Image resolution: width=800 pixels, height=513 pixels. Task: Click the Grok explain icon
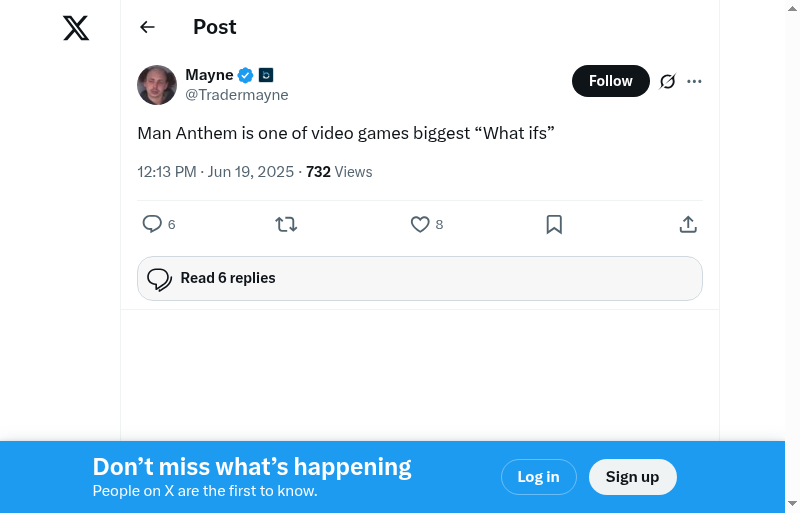pyautogui.click(x=668, y=81)
